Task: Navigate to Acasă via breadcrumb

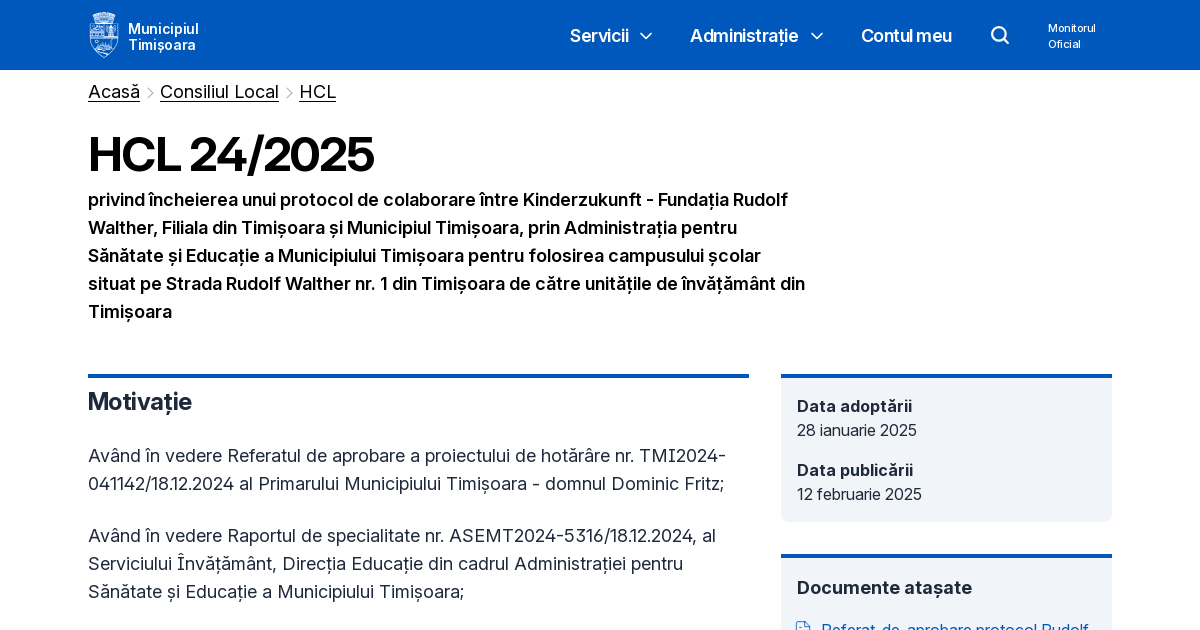Action: (x=113, y=92)
